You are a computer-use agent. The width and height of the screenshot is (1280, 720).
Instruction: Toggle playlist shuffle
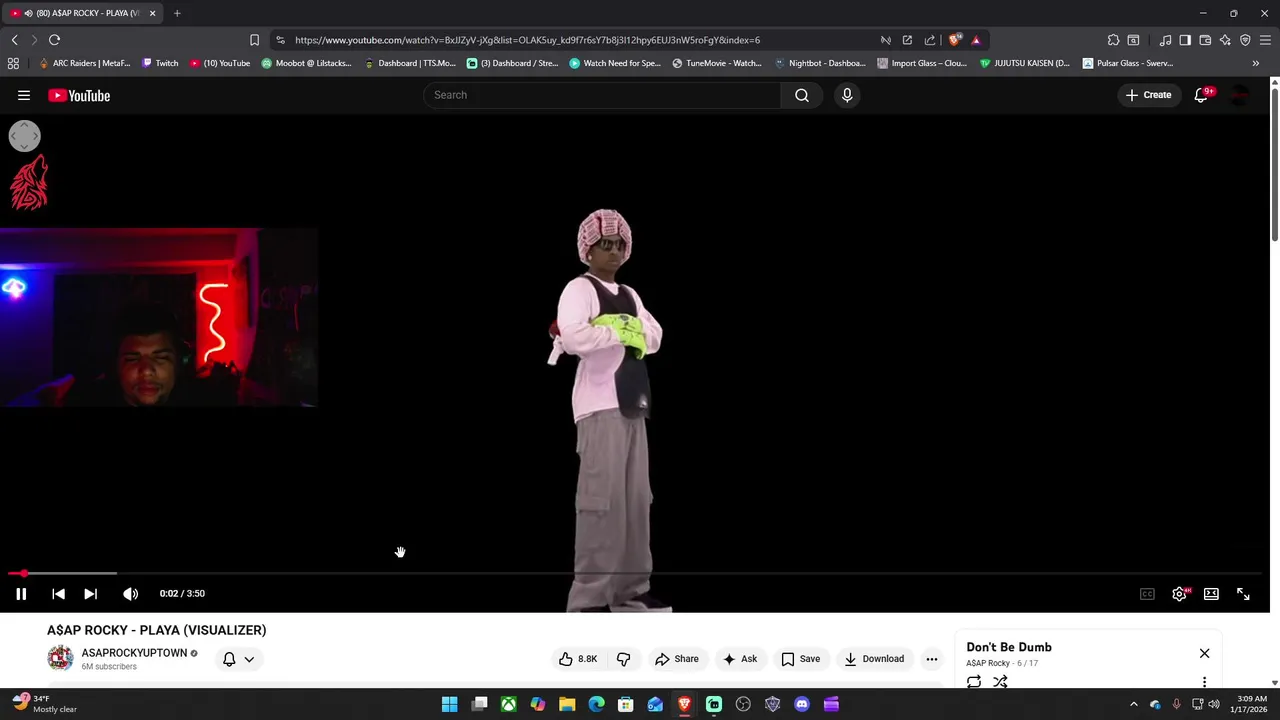tap(1000, 682)
